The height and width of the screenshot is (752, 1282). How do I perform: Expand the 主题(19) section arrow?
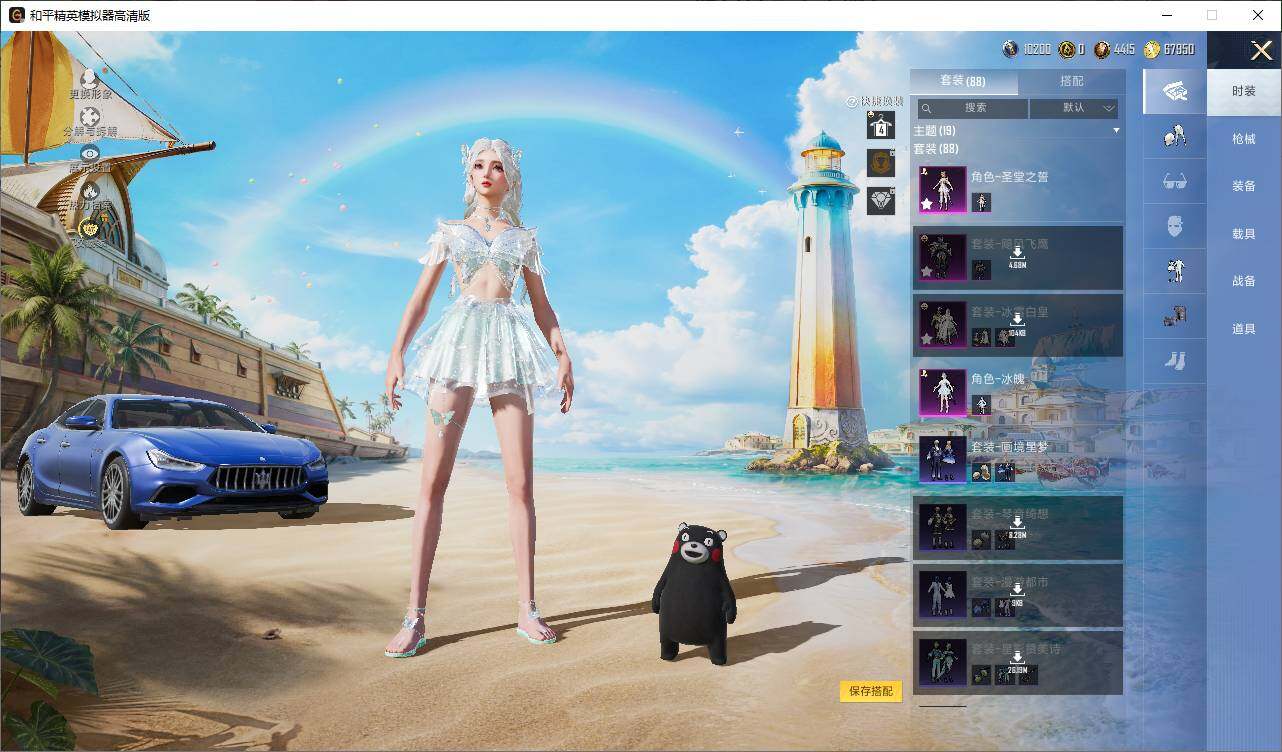pyautogui.click(x=1116, y=131)
